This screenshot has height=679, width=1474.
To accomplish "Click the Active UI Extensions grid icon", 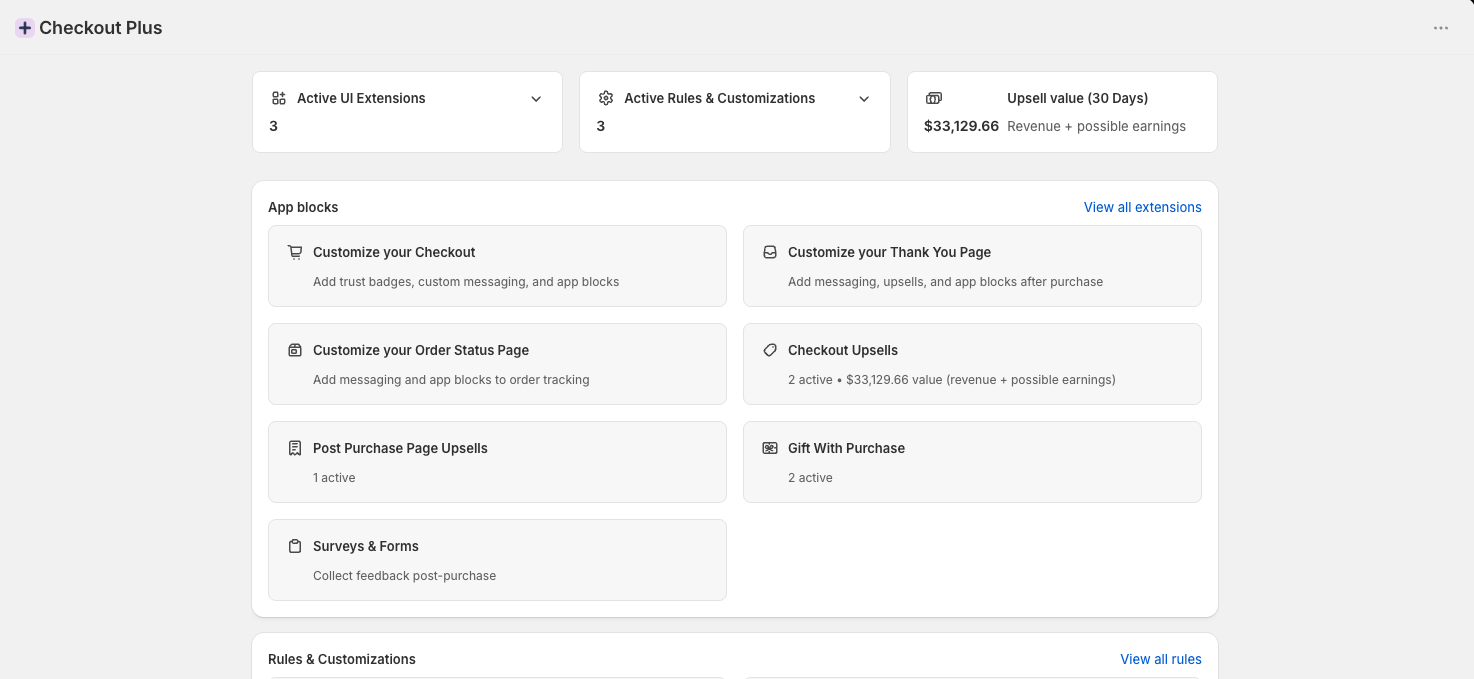I will (x=279, y=98).
